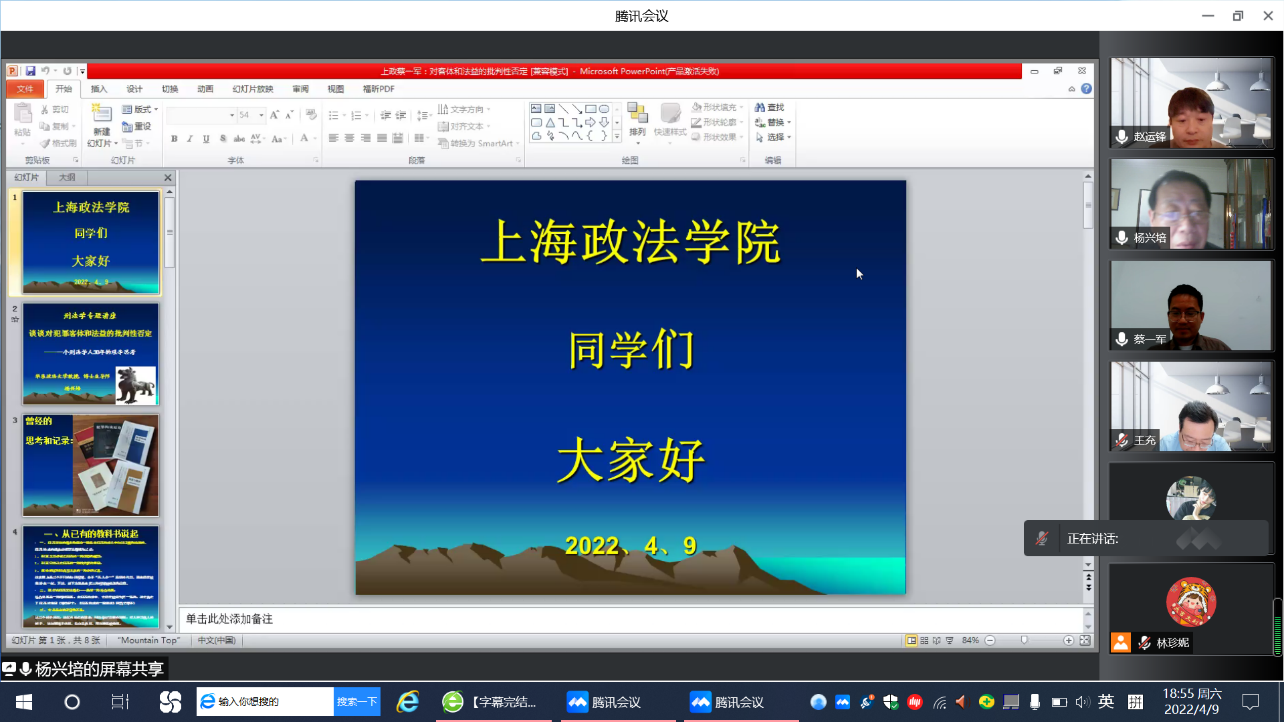Open the 插入 ribbon tab

99,89
